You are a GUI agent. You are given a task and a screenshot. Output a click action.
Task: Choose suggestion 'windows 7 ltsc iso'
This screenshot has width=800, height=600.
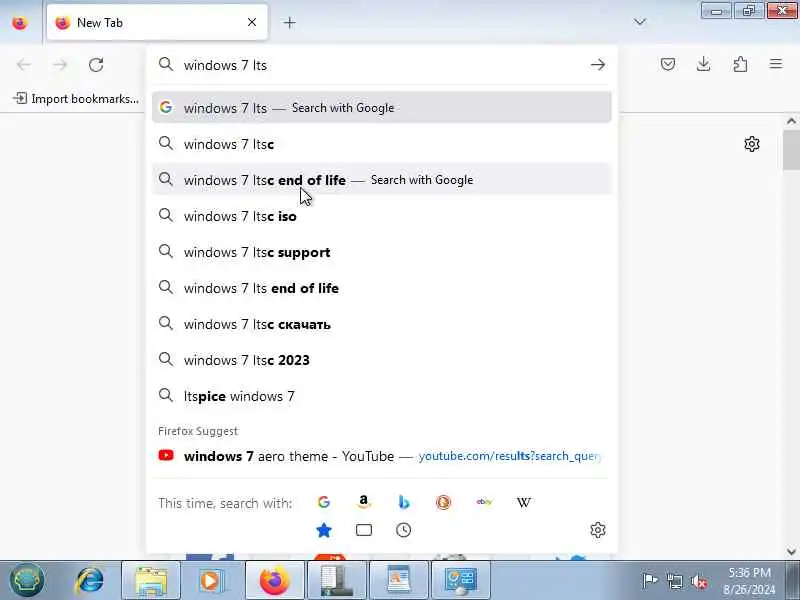point(382,216)
